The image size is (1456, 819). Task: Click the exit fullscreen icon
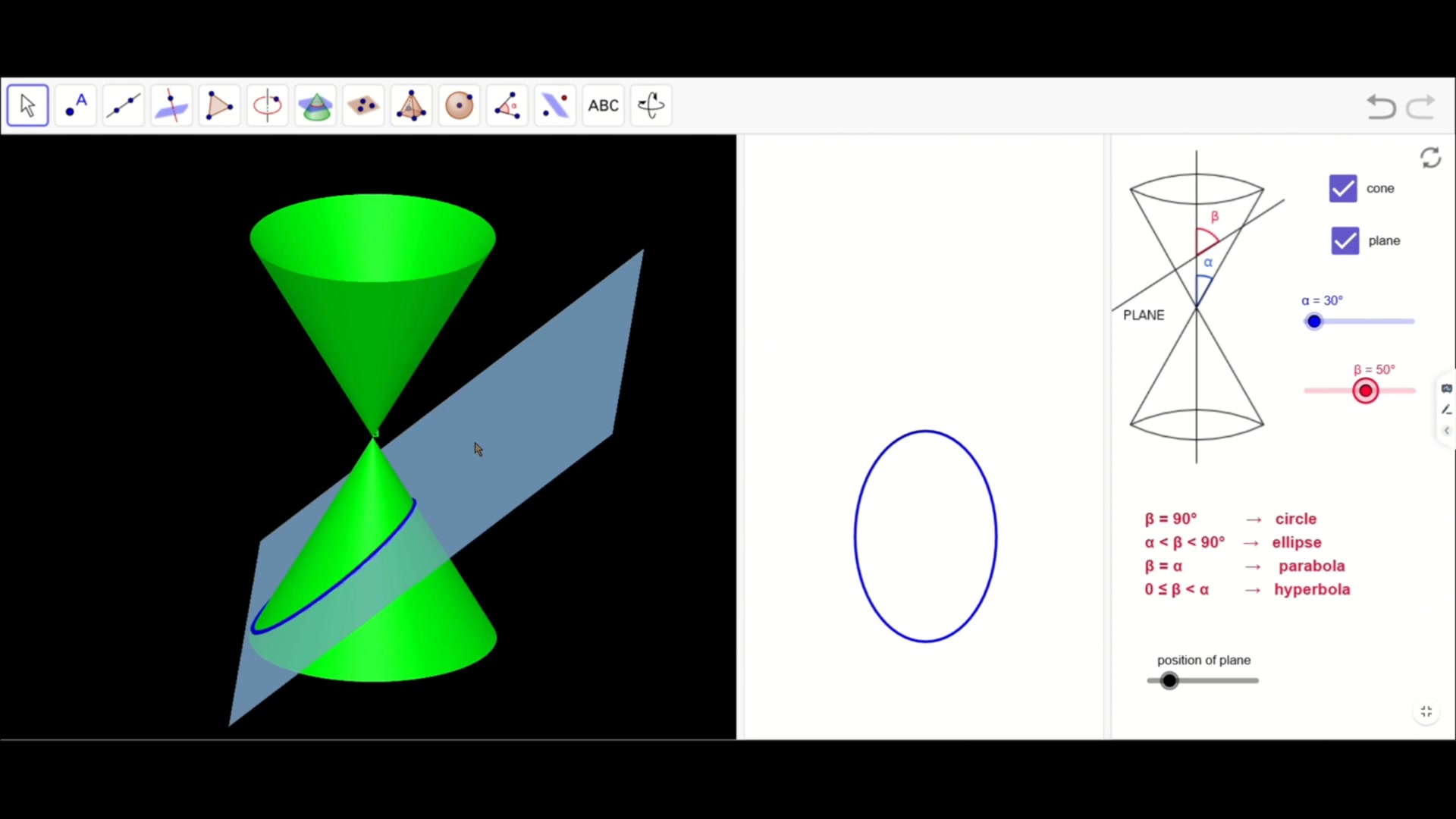(1426, 711)
